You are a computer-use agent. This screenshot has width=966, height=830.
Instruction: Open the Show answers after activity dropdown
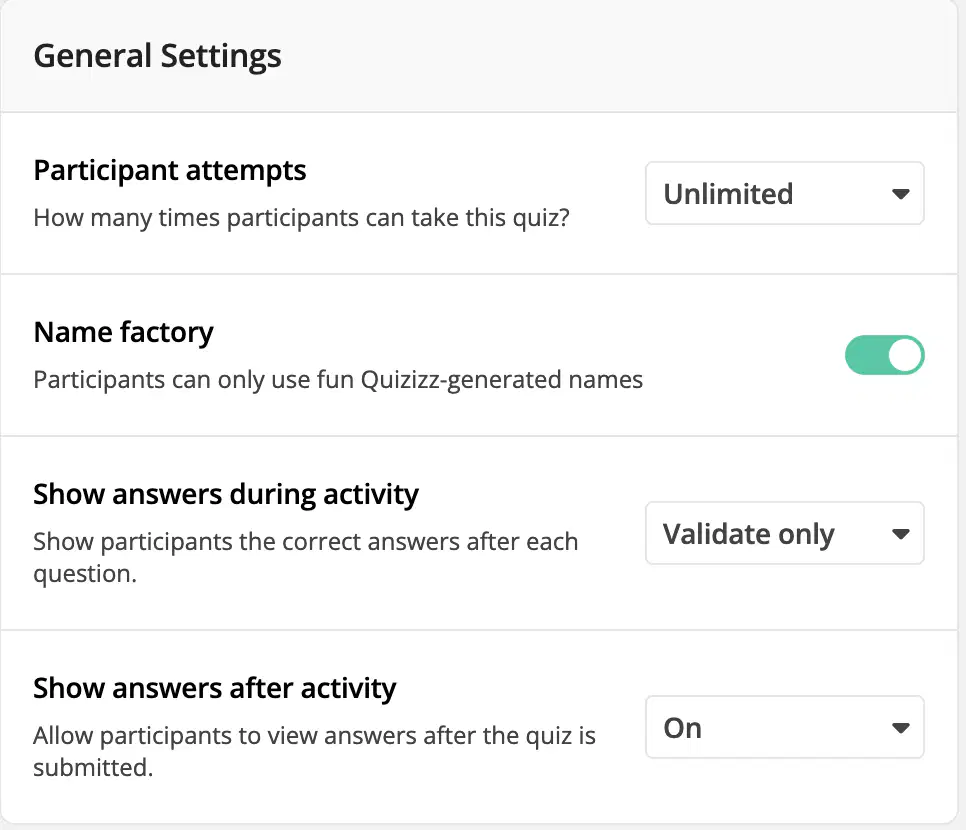click(785, 727)
